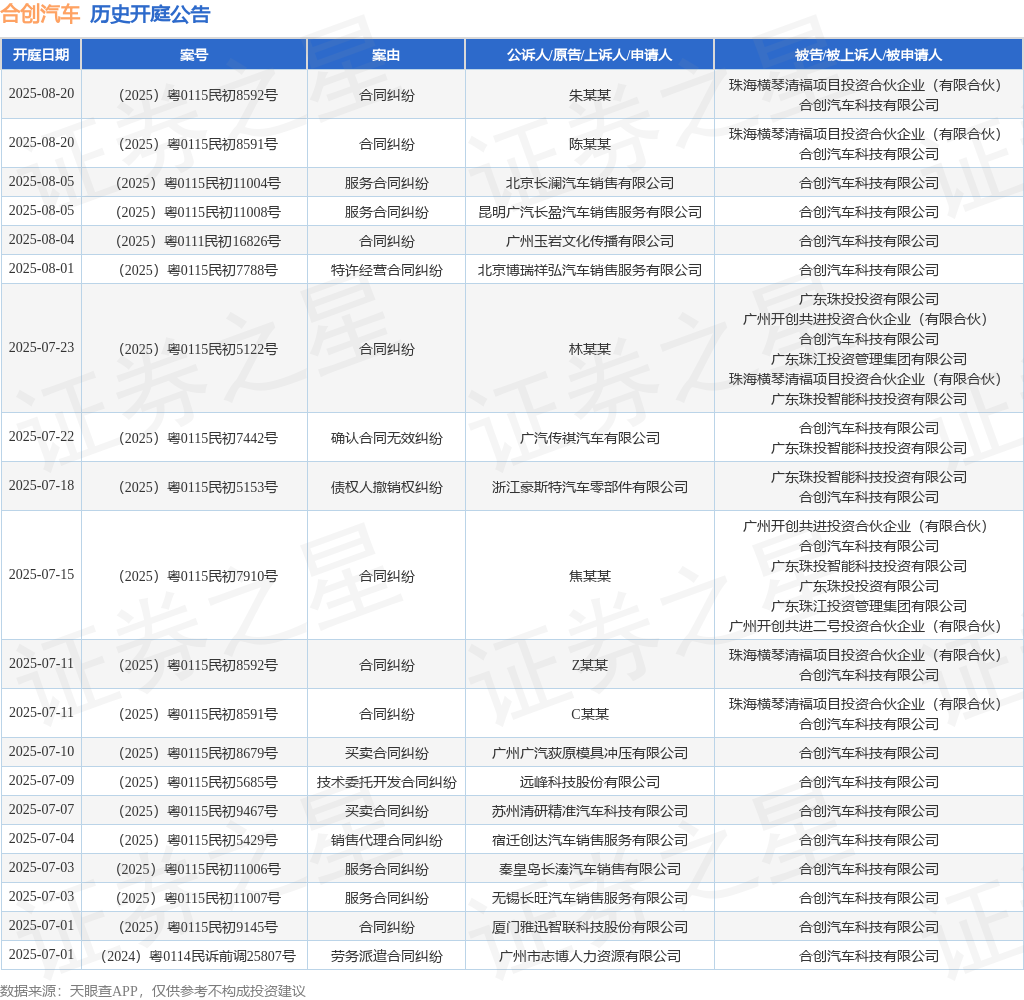
Task: Select the 公诉人/原告/上诉人/申请人 header
Action: pyautogui.click(x=590, y=55)
